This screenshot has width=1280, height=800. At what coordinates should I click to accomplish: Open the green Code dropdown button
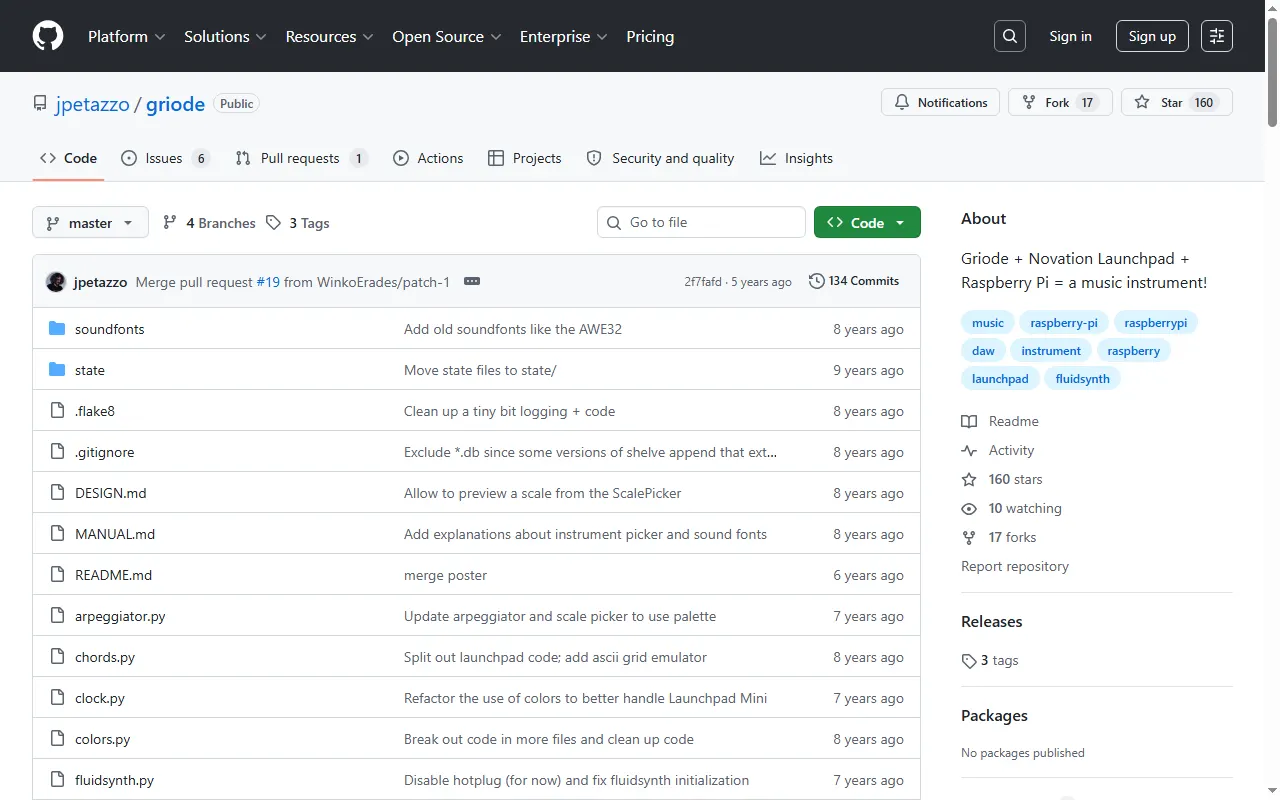click(867, 222)
